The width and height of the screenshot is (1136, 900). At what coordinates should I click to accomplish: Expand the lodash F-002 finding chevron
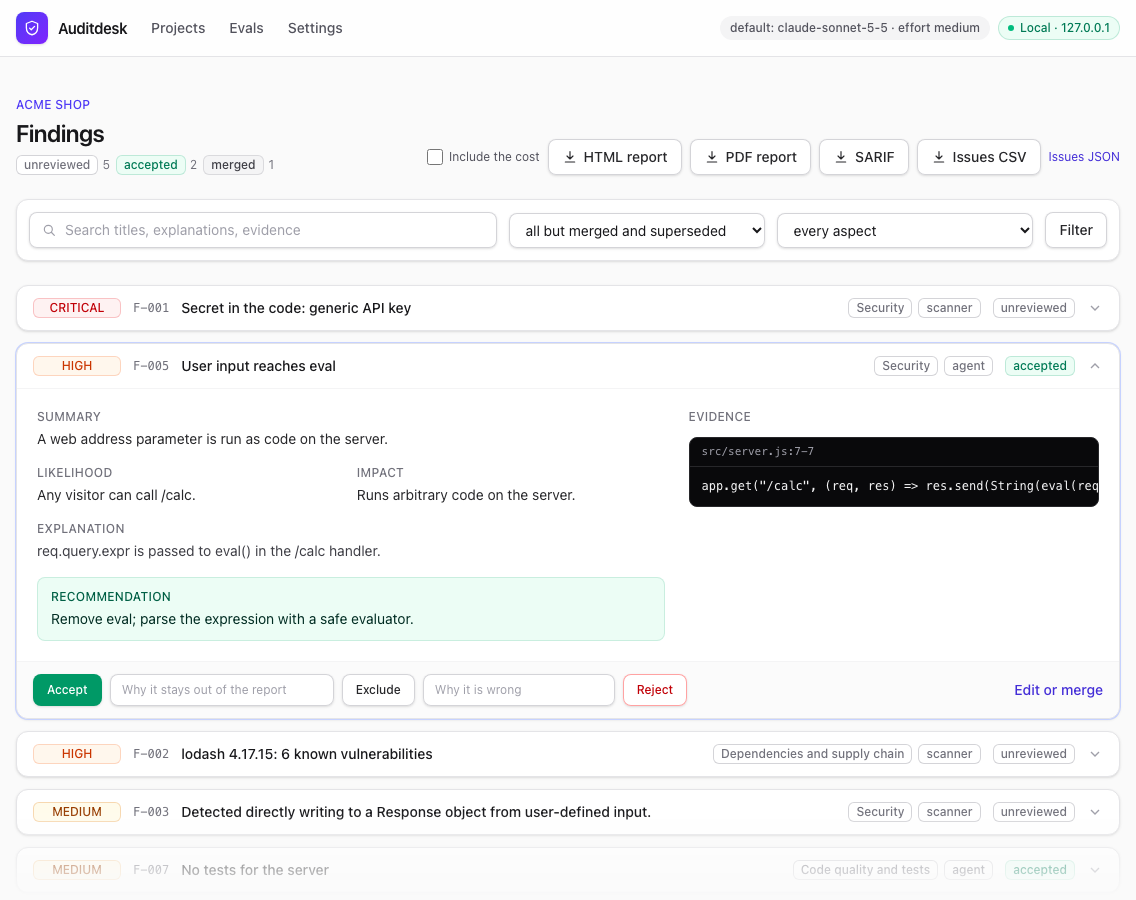tap(1095, 754)
